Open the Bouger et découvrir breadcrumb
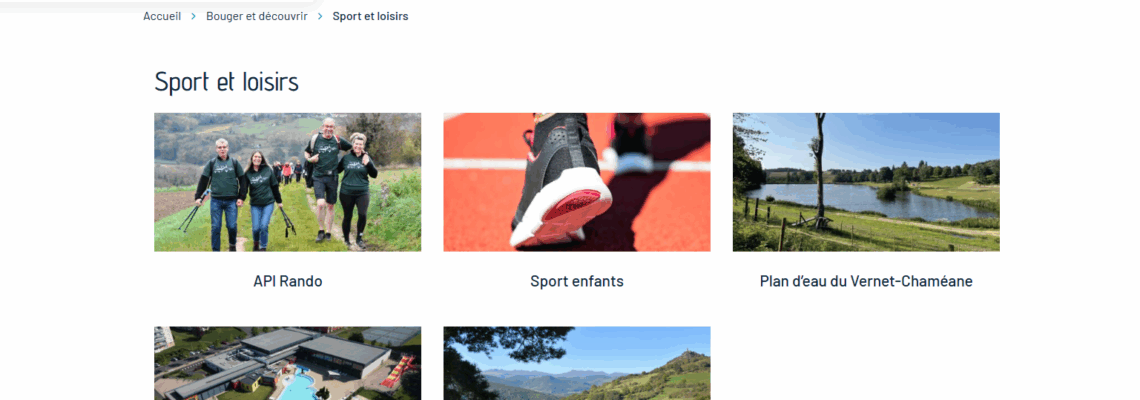The width and height of the screenshot is (1140, 400). (256, 16)
